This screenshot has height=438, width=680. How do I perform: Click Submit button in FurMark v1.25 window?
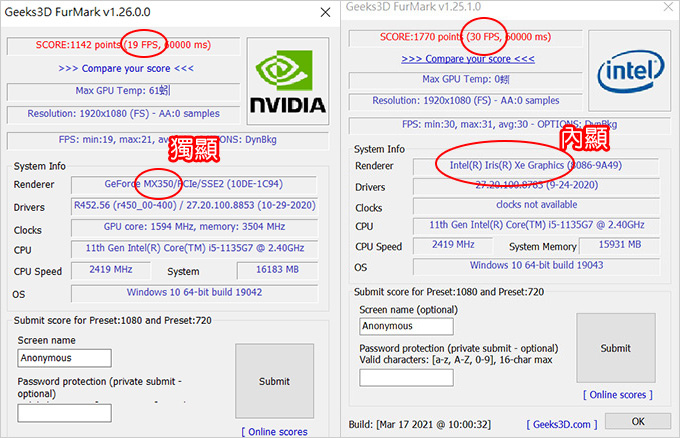coord(615,348)
